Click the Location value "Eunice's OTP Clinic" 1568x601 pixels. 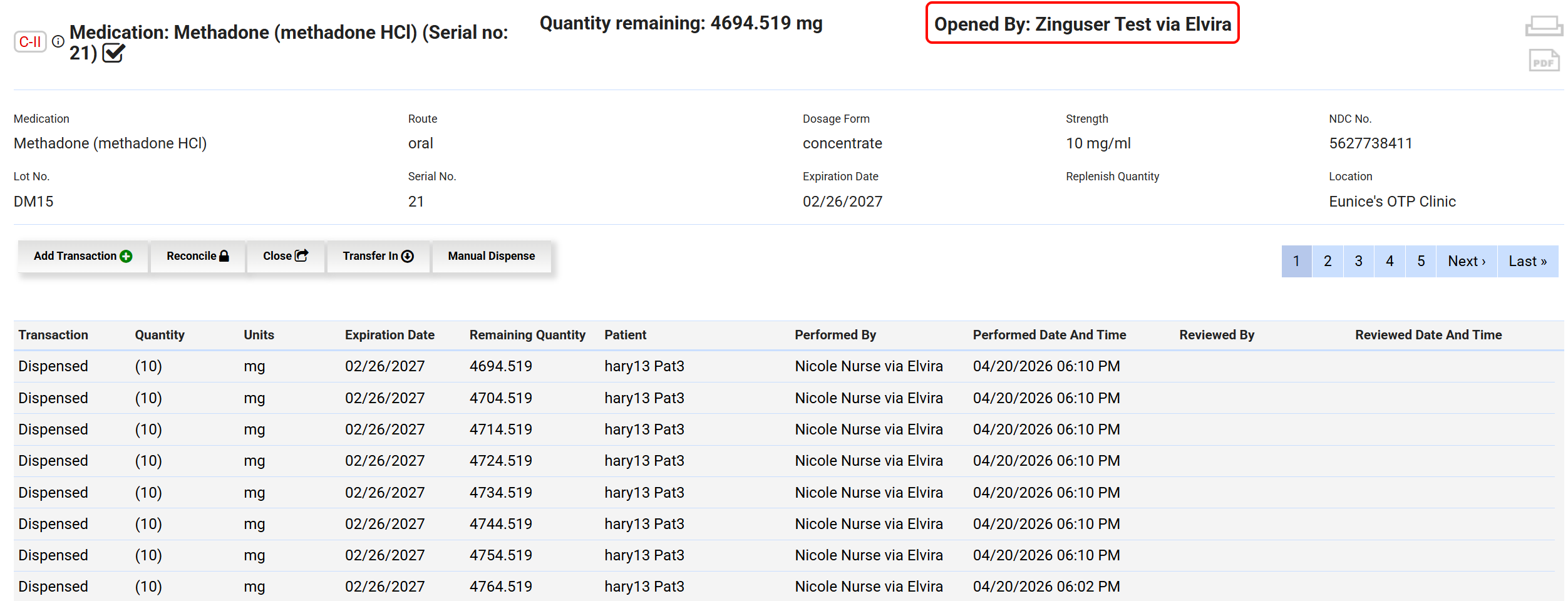click(x=1392, y=202)
